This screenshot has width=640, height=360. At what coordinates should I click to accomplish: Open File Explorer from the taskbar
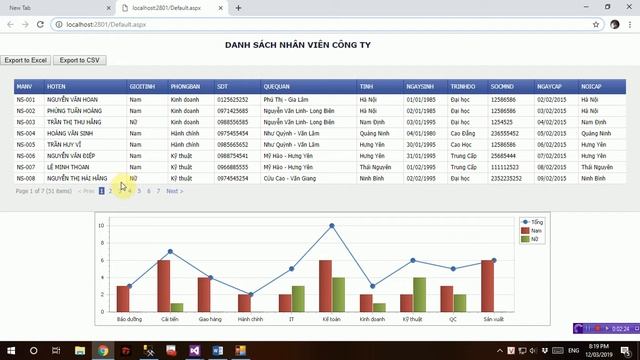[x=80, y=351]
